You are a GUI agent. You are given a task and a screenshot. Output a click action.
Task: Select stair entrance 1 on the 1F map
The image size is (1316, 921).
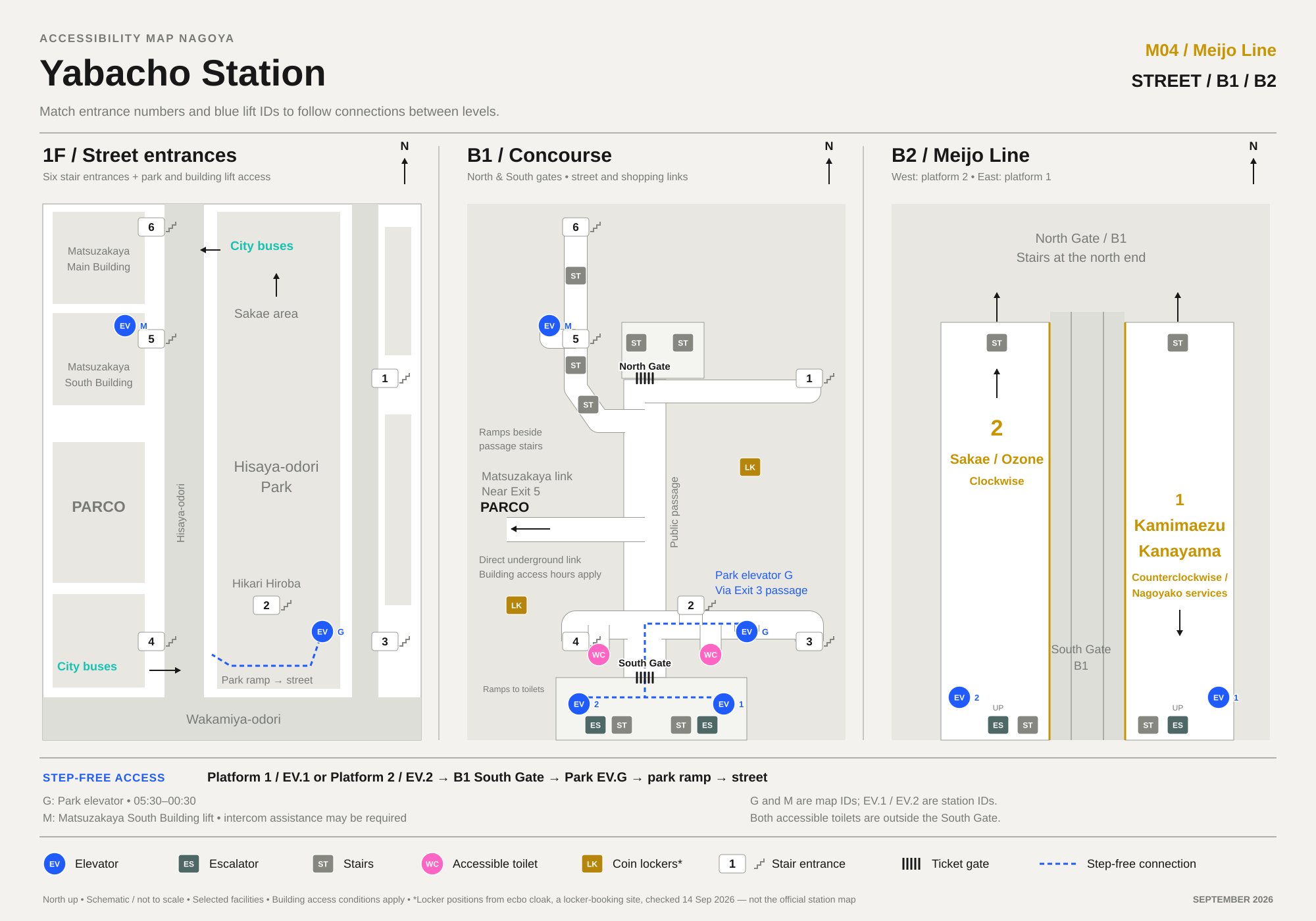[x=385, y=378]
